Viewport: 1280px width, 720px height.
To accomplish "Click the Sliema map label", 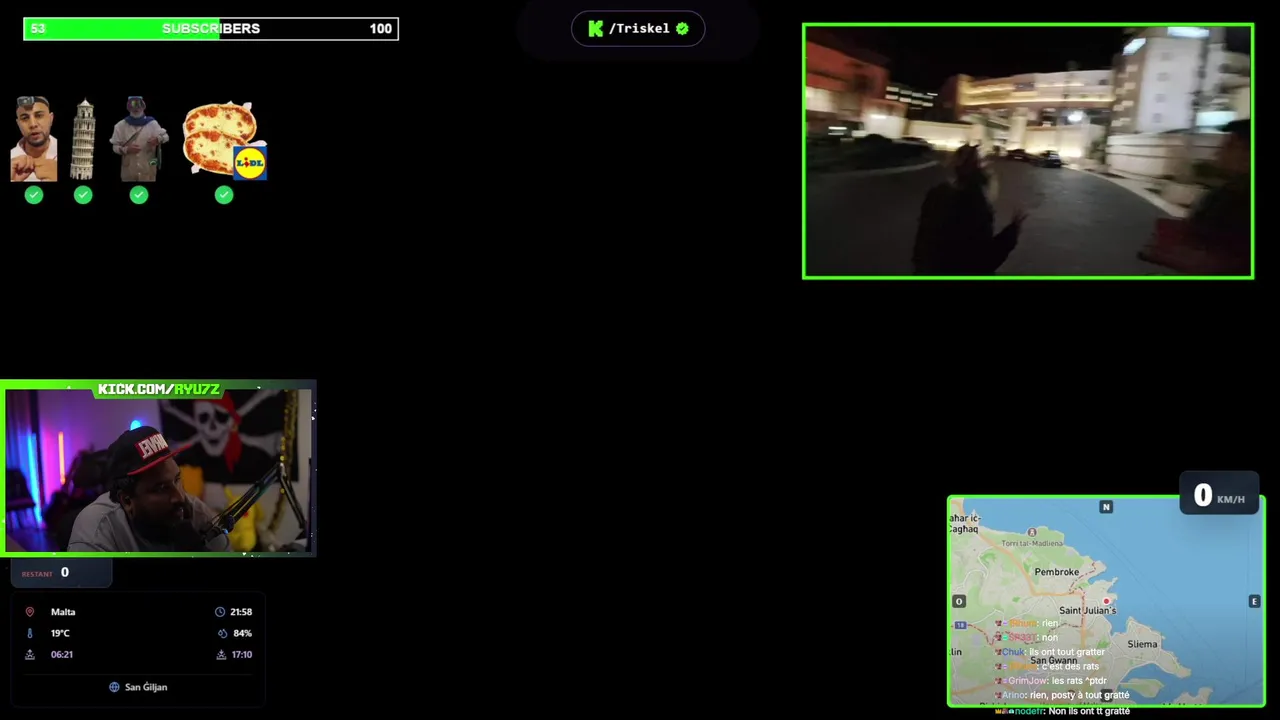I will click(1142, 644).
